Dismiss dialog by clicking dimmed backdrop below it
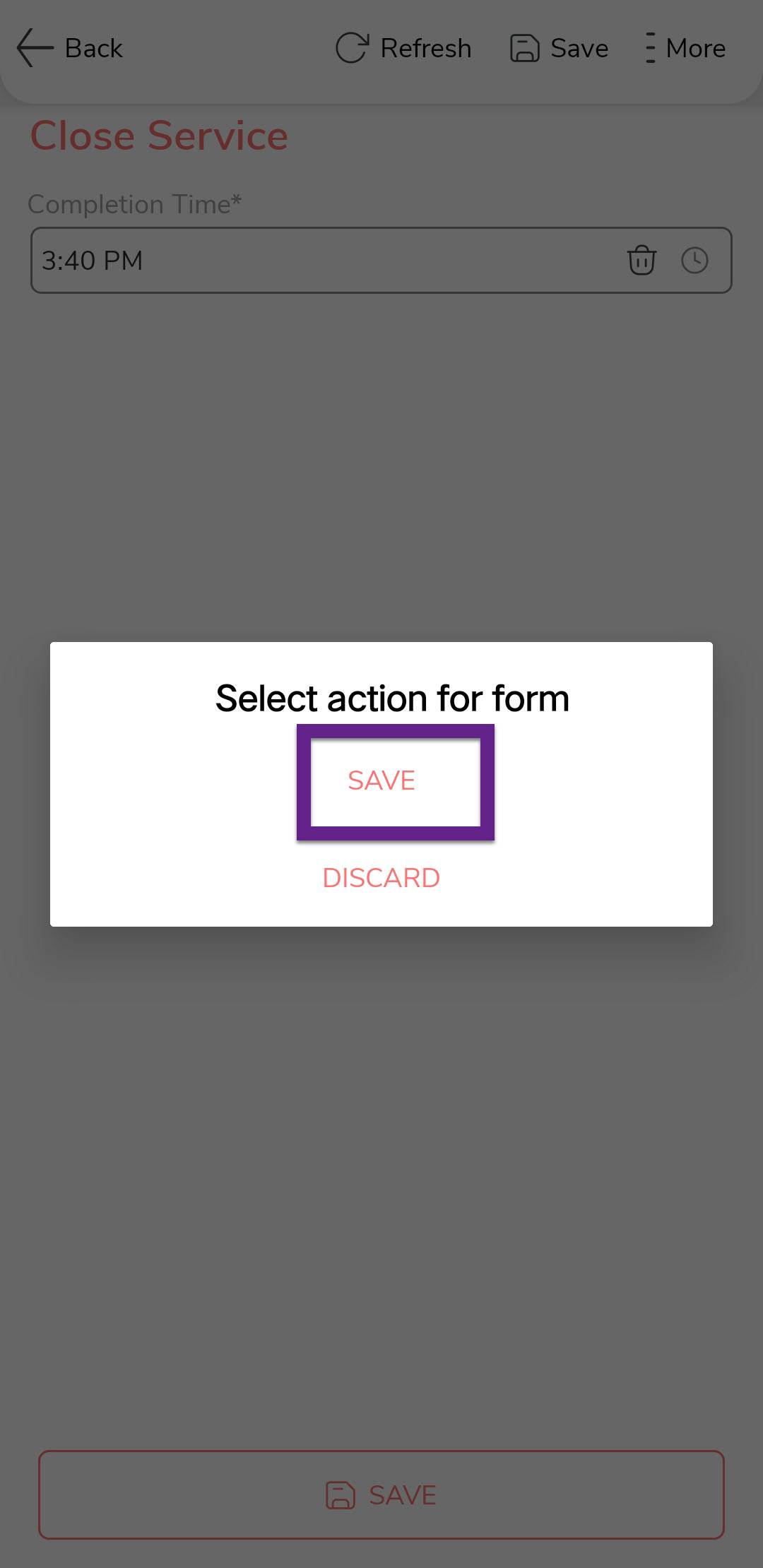This screenshot has width=763, height=1568. click(381, 1165)
